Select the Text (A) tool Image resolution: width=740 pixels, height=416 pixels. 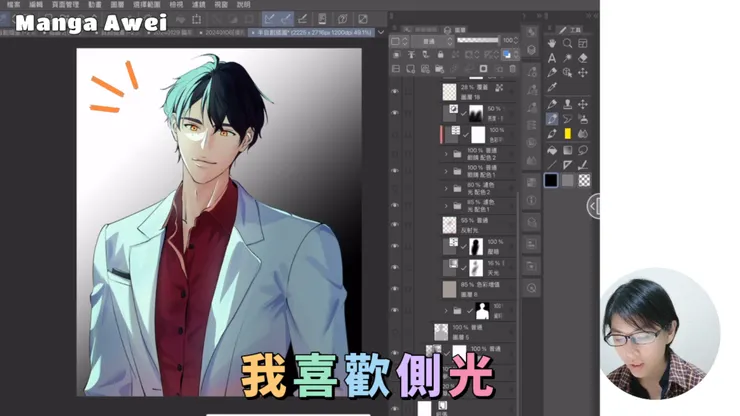tap(552, 58)
